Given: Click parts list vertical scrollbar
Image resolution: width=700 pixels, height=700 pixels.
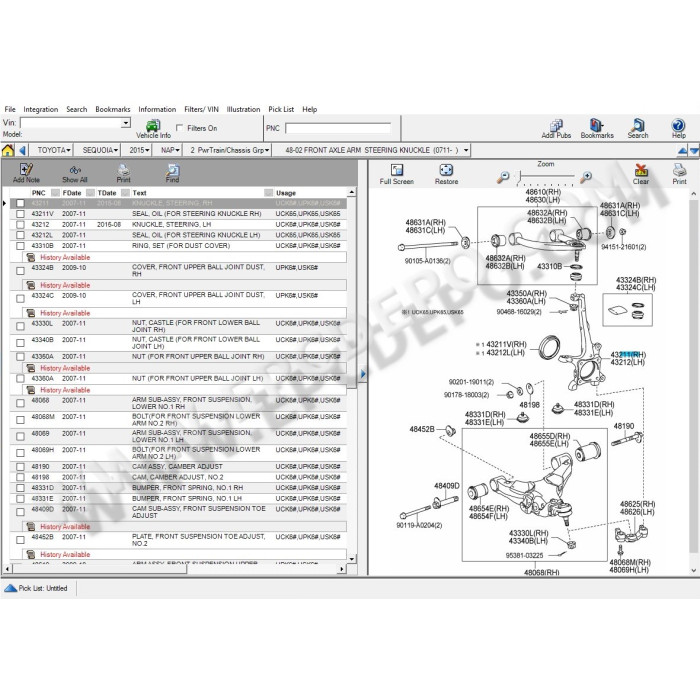Looking at the screenshot, I should 351,375.
